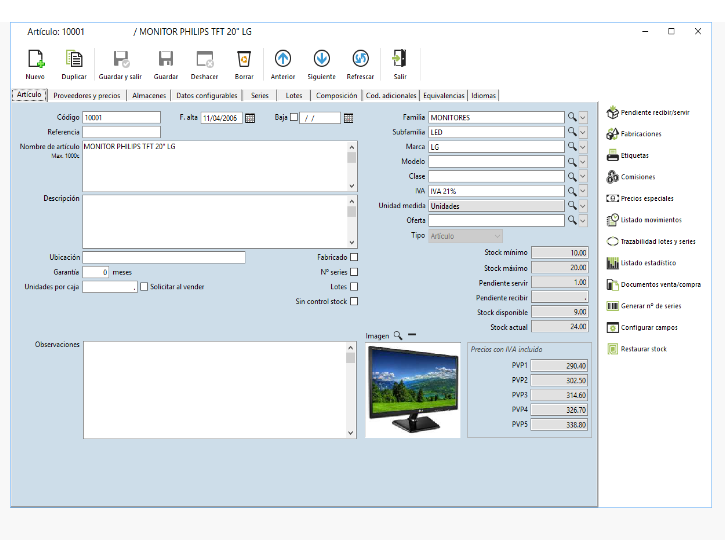This screenshot has width=725, height=540.
Task: Search IVA with magnifier icon
Action: (572, 191)
